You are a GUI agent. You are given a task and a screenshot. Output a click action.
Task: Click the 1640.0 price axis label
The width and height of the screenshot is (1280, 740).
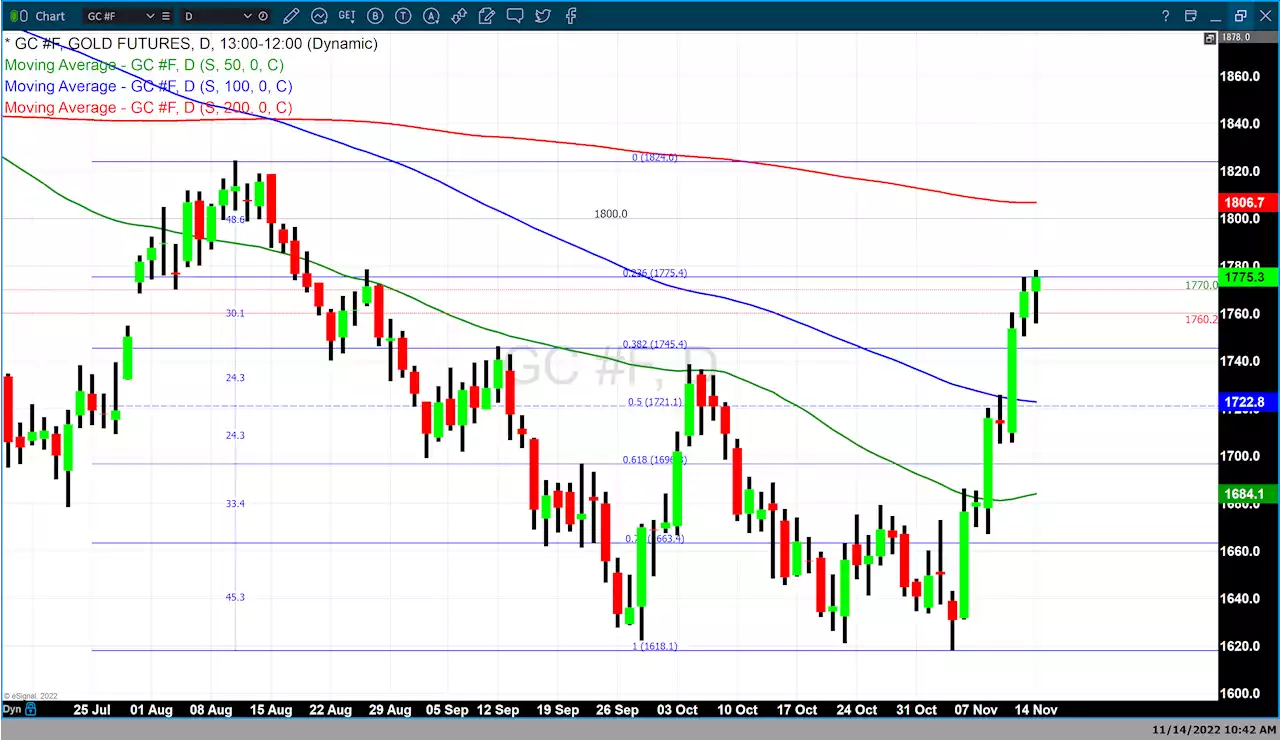point(1240,599)
